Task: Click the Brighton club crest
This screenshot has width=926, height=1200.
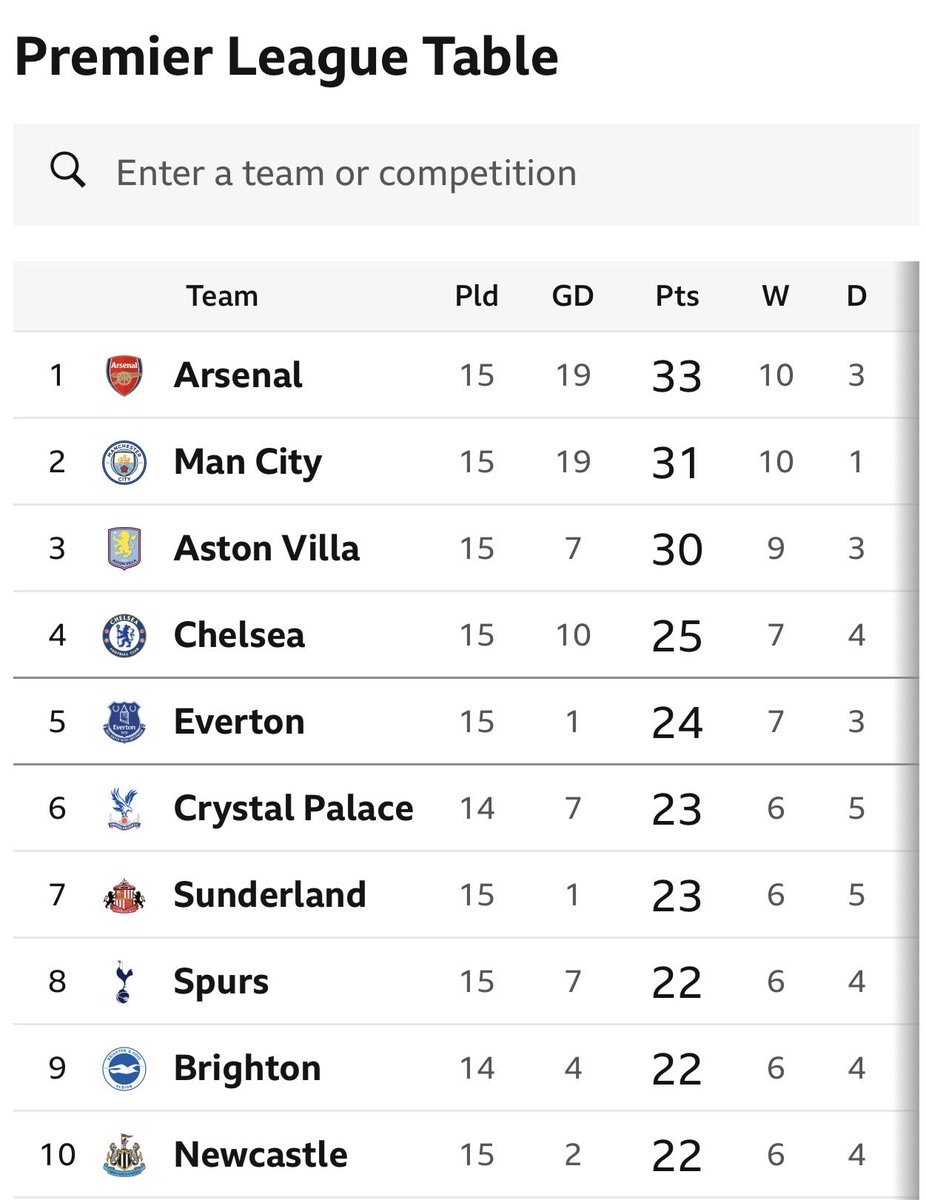Action: pos(125,1067)
